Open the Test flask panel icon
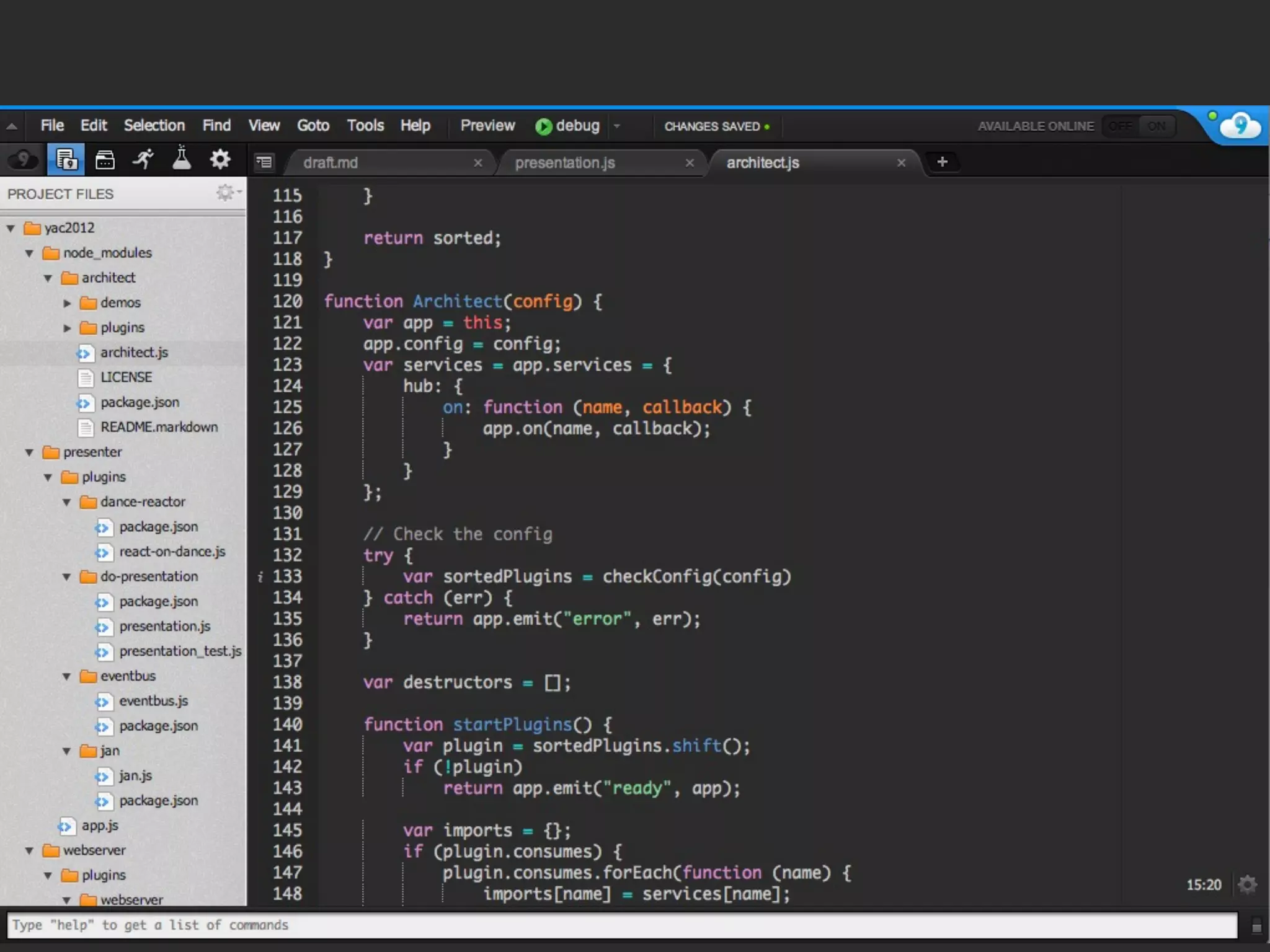Viewport: 1270px width, 952px height. click(182, 160)
